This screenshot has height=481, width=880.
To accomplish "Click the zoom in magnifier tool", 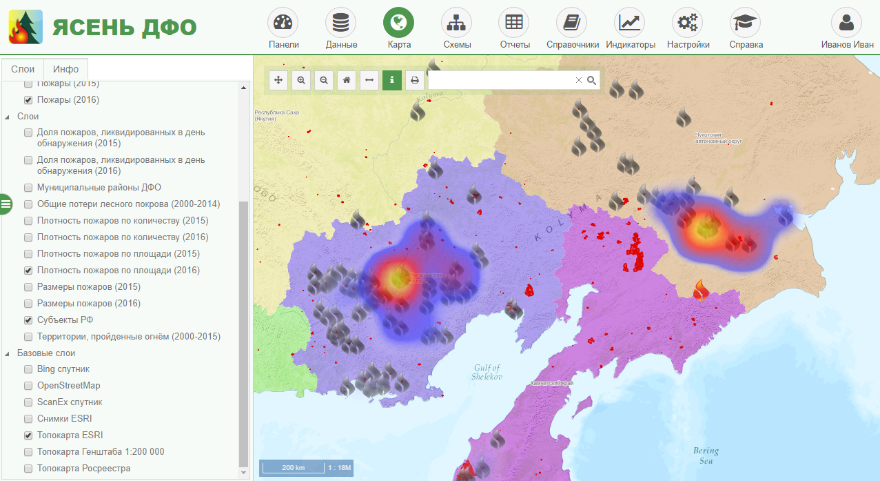I will pyautogui.click(x=301, y=80).
